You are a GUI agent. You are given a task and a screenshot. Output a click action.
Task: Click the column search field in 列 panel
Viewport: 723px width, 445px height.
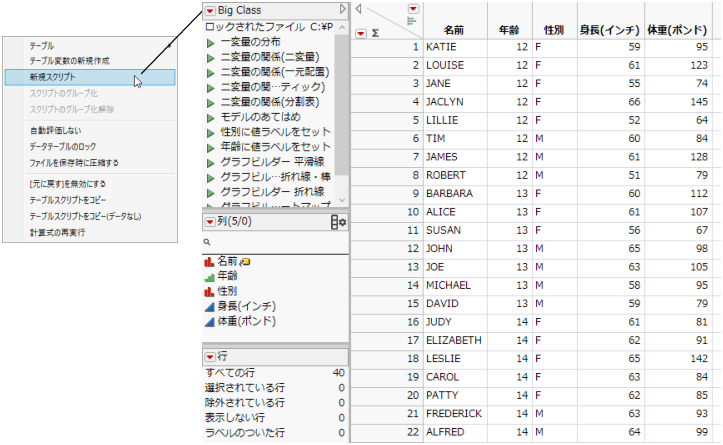[270, 242]
